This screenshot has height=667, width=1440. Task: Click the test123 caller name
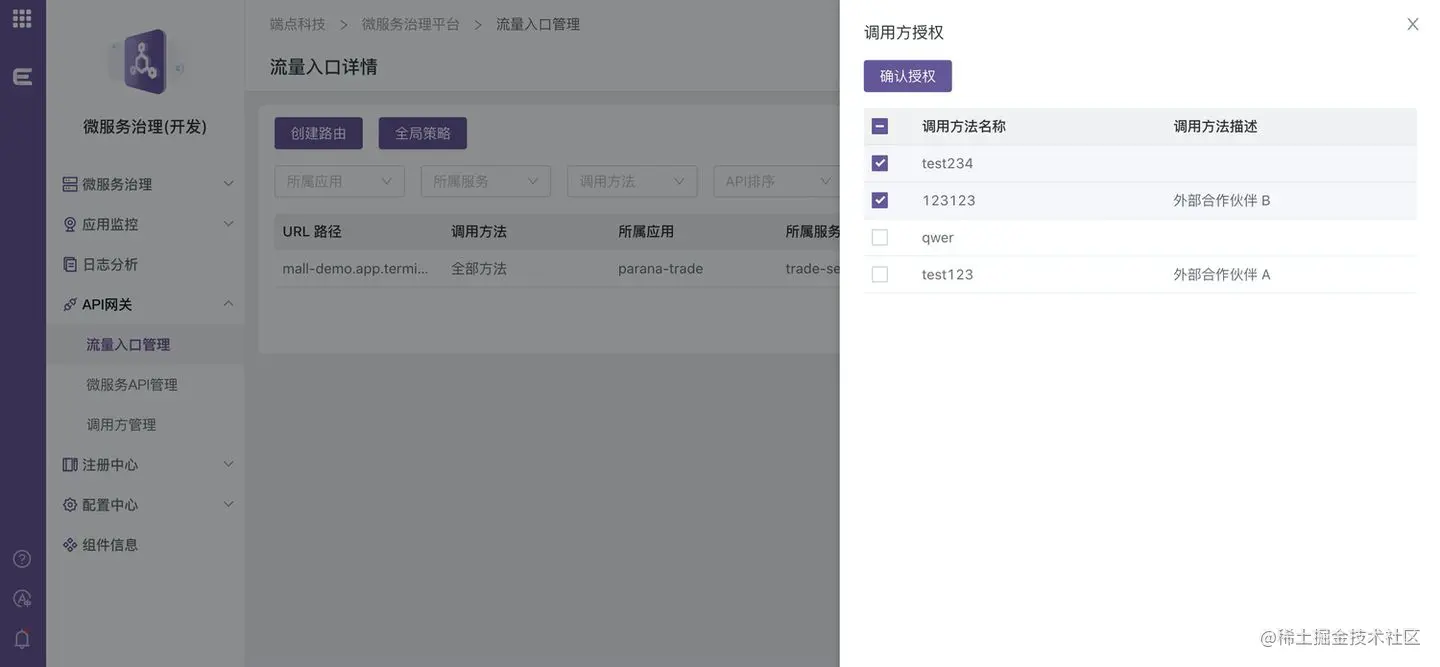pyautogui.click(x=948, y=274)
